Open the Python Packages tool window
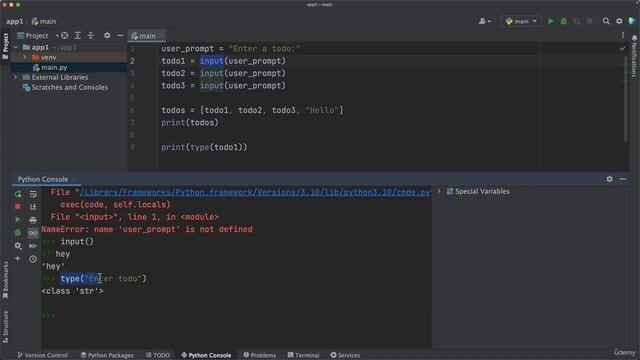 coord(107,355)
